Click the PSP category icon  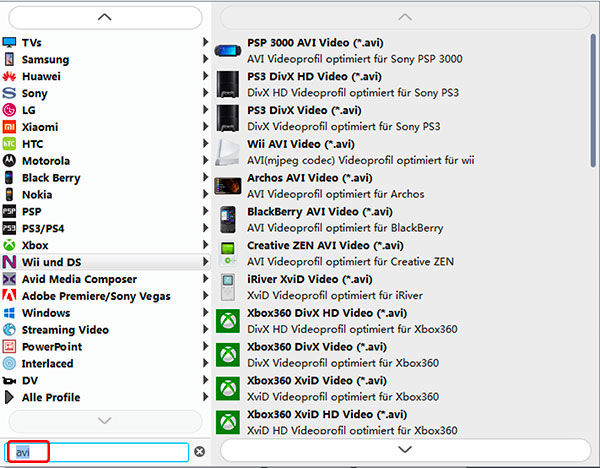pyautogui.click(x=9, y=211)
